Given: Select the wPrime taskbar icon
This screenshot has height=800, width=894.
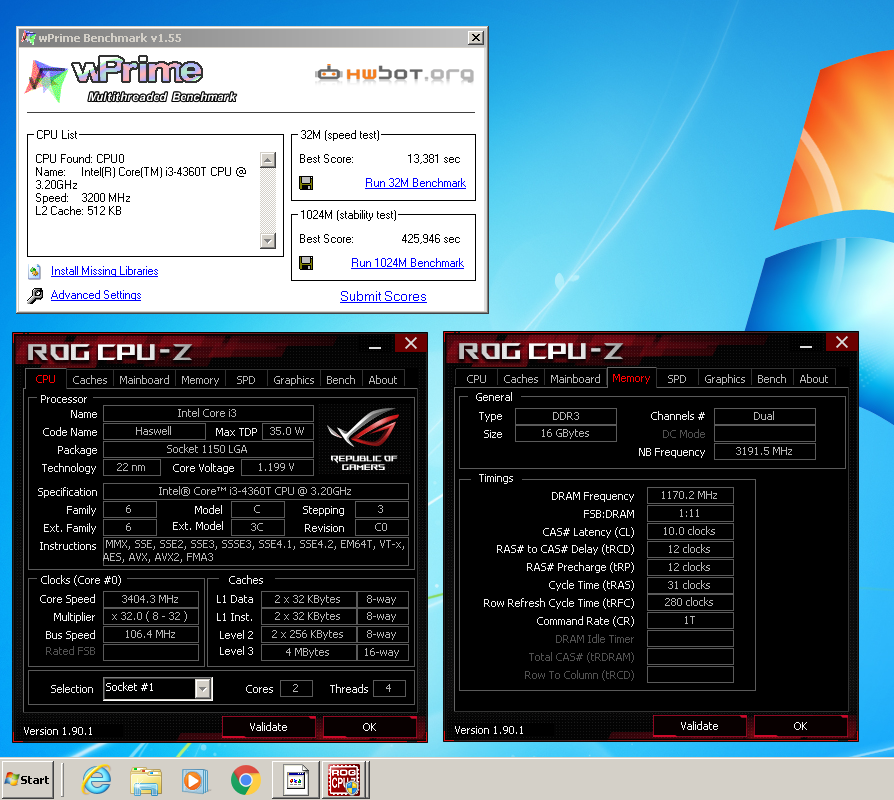Looking at the screenshot, I should tap(295, 779).
